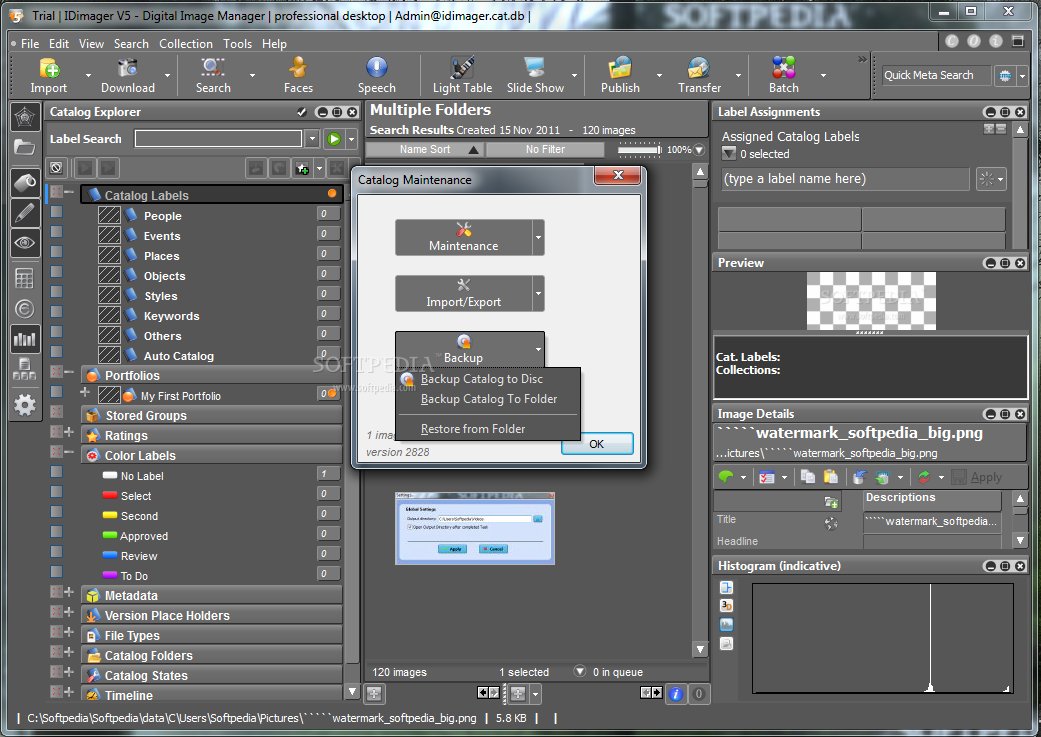Expand My First Portfolio node

tap(85, 392)
